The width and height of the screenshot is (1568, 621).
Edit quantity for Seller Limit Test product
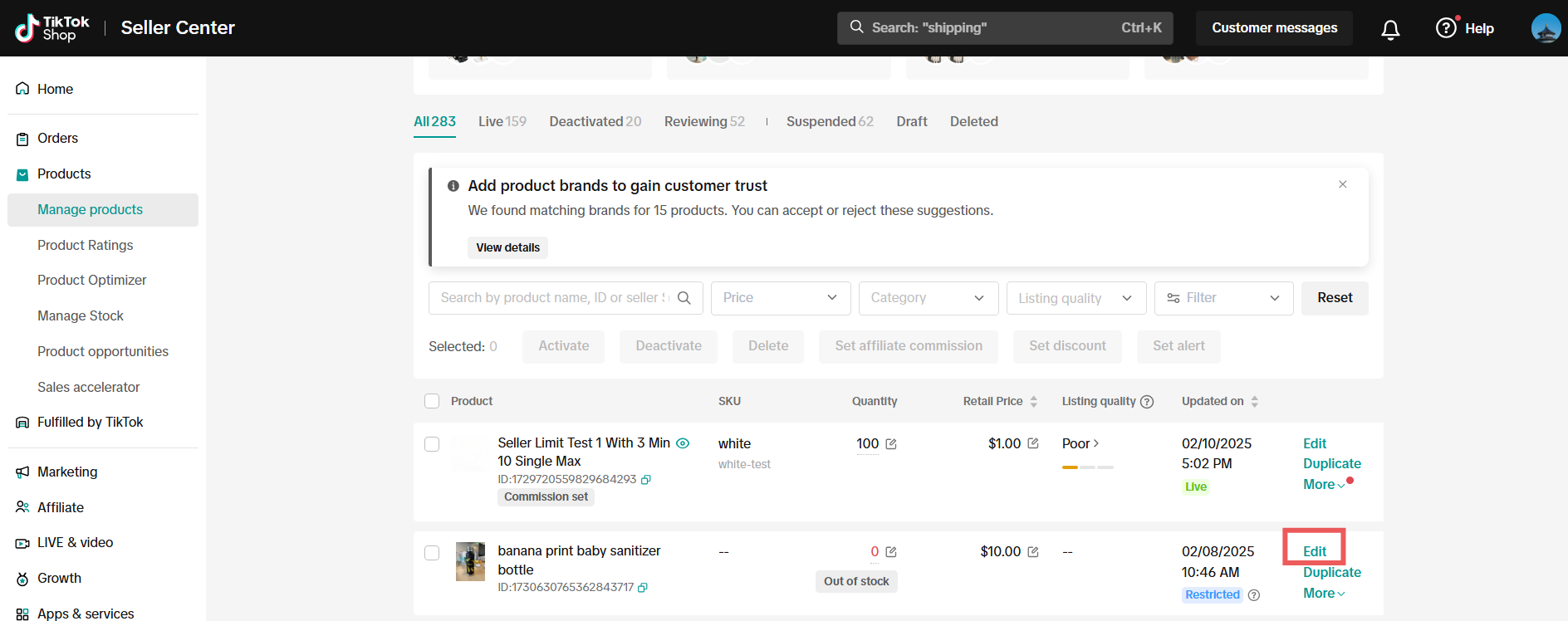(x=891, y=444)
